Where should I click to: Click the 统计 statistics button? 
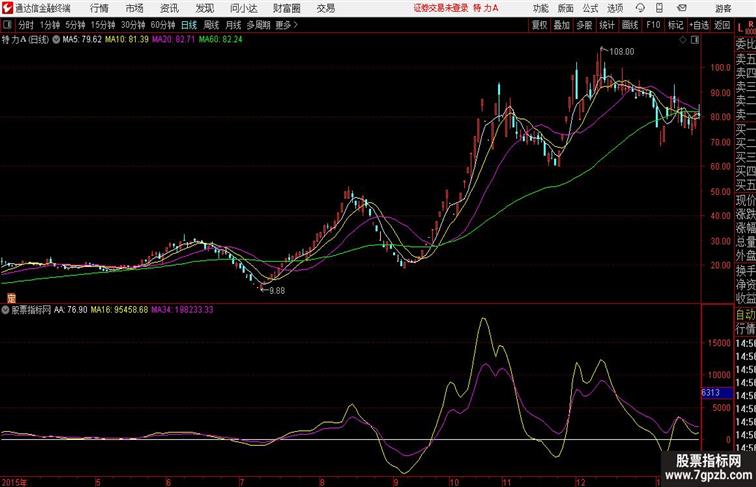tap(607, 25)
